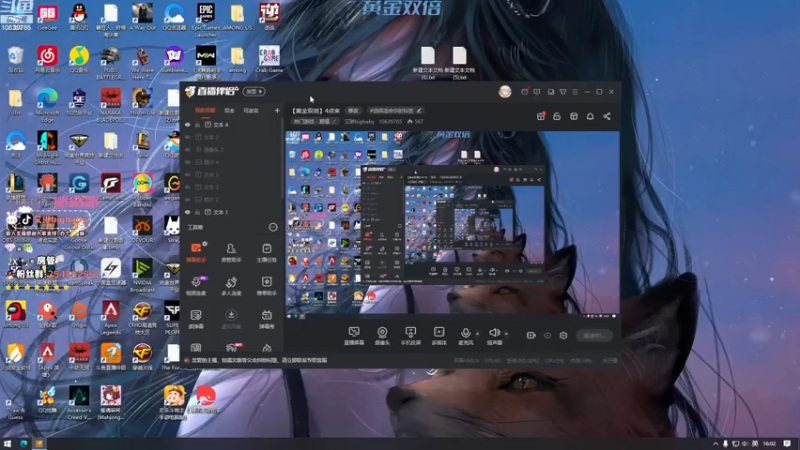800x450 pixels.
Task: Expand Windows system tray hidden icons
Action: (715, 444)
